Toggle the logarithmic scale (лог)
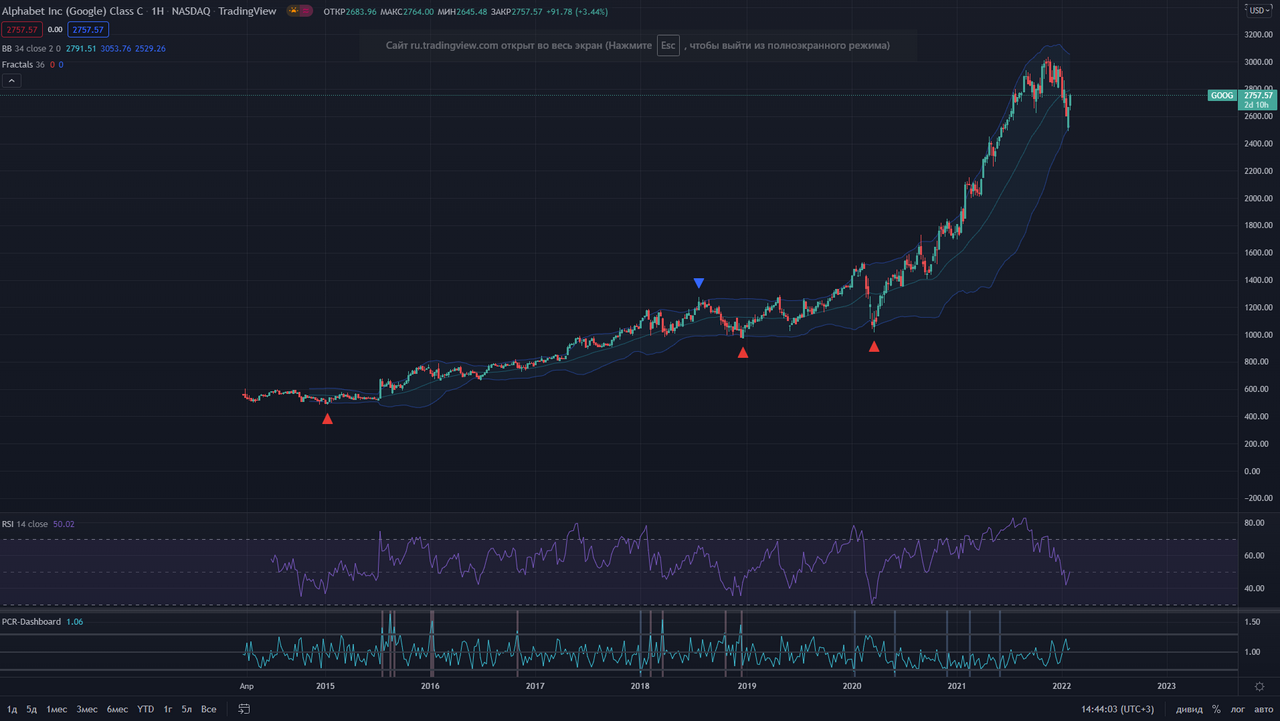This screenshot has height=721, width=1280. click(x=1238, y=709)
